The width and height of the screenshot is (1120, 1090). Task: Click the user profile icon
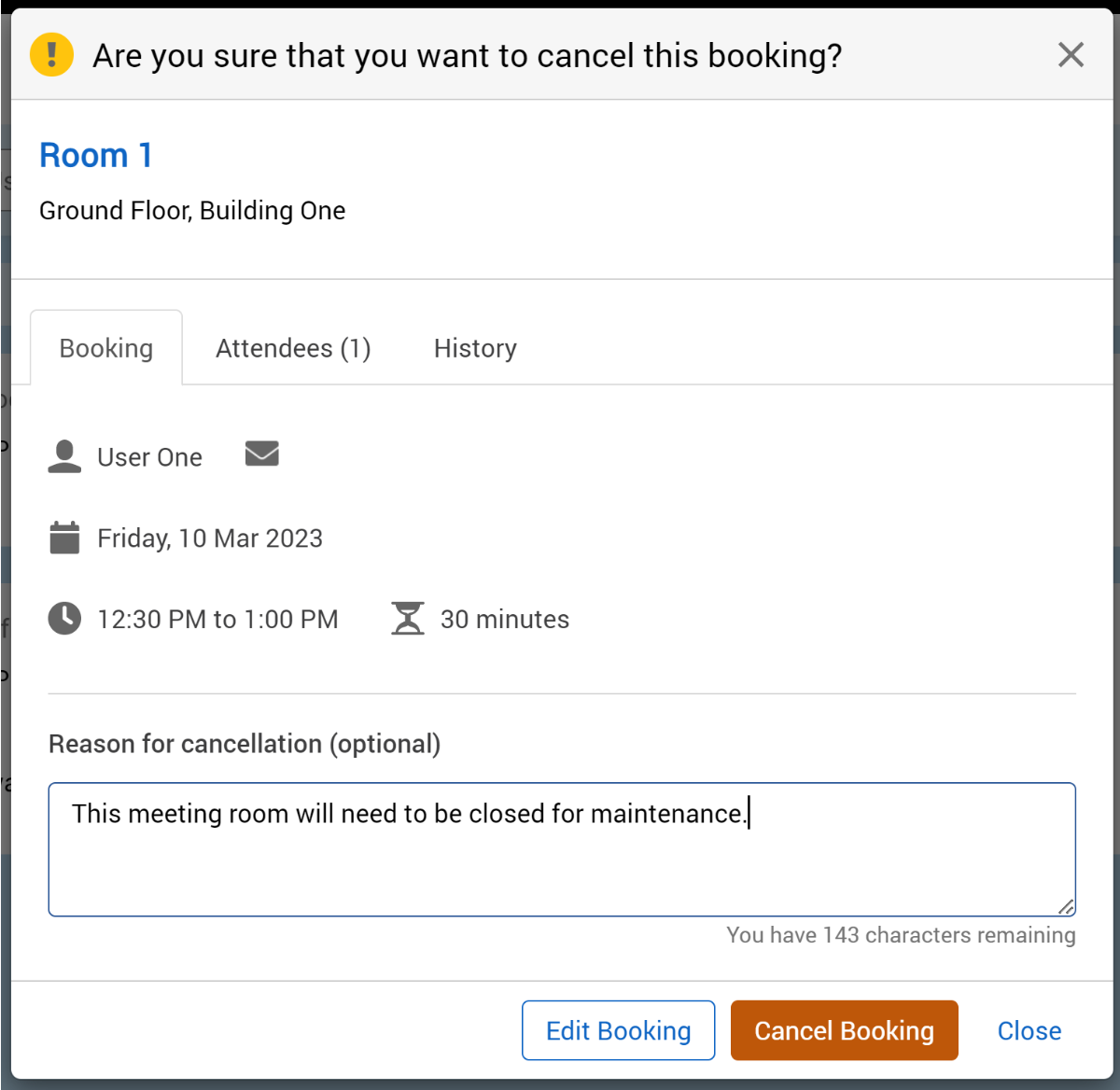[64, 456]
